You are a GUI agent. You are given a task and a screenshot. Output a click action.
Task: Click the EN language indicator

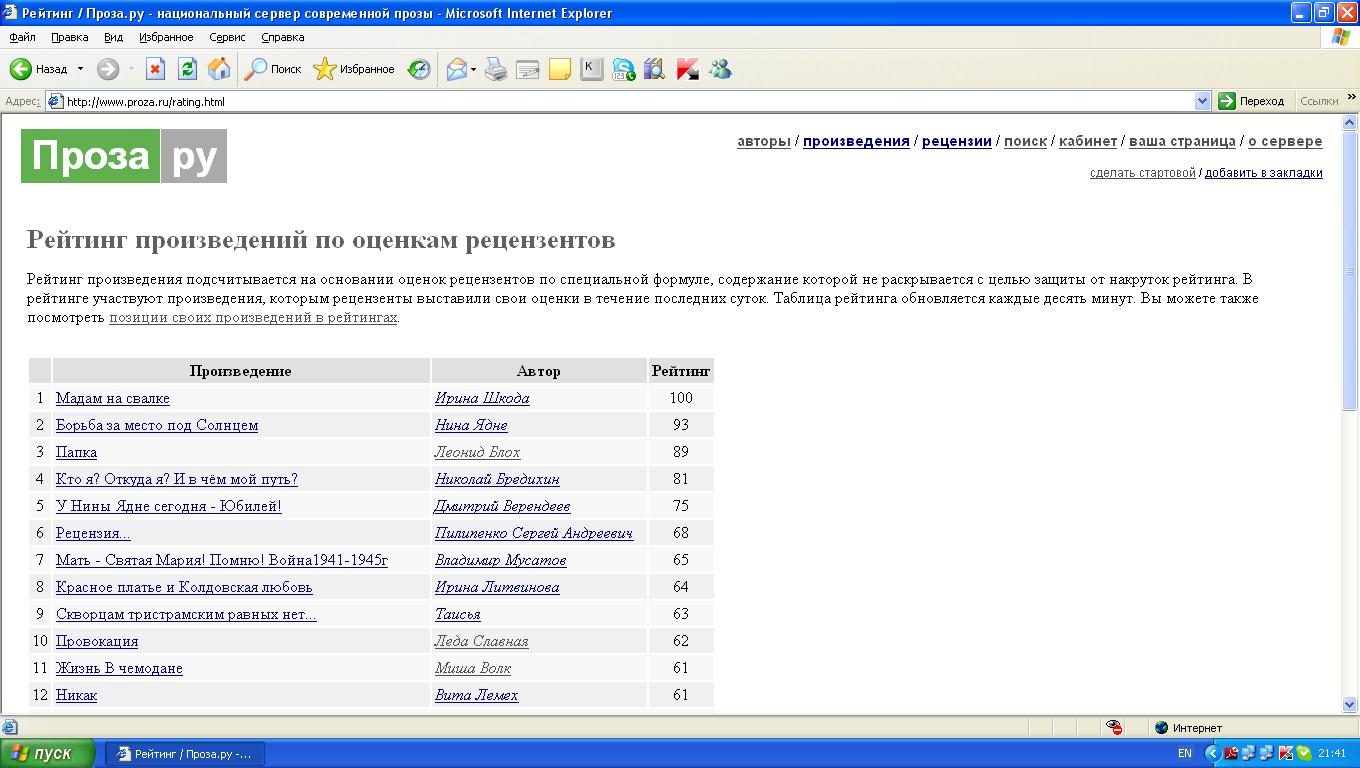click(x=1185, y=753)
